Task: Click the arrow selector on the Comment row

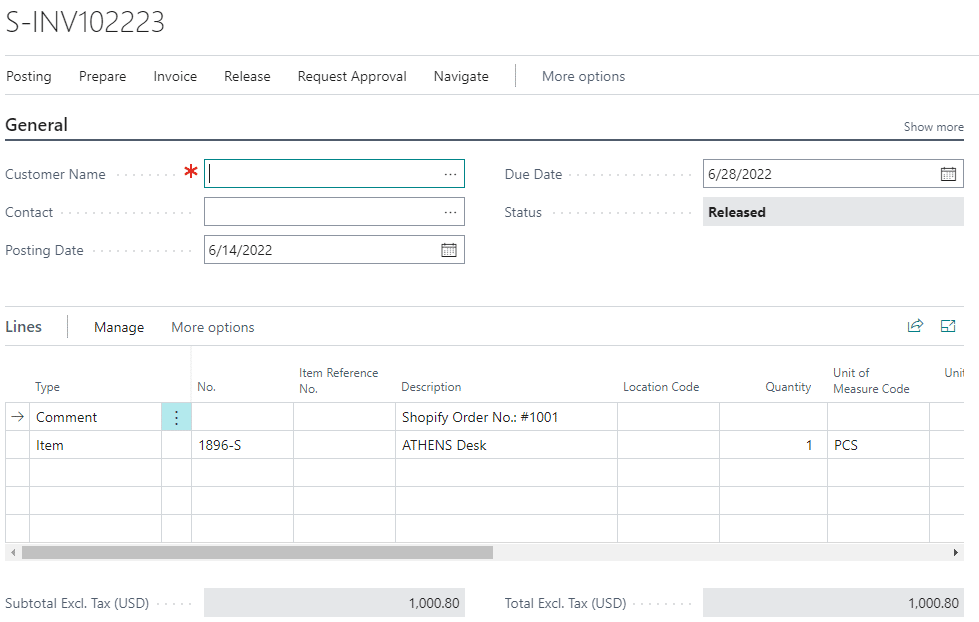Action: click(17, 417)
